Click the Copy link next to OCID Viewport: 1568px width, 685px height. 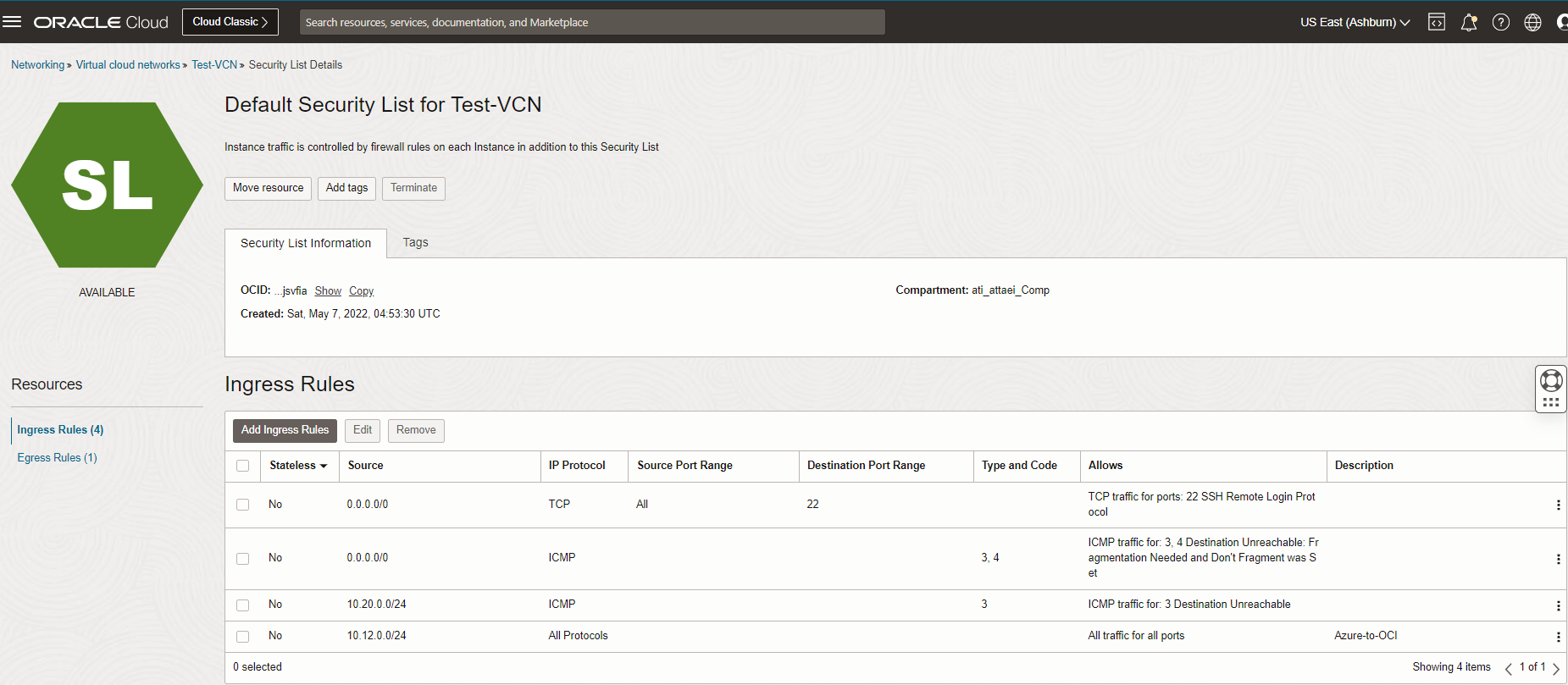(x=361, y=290)
